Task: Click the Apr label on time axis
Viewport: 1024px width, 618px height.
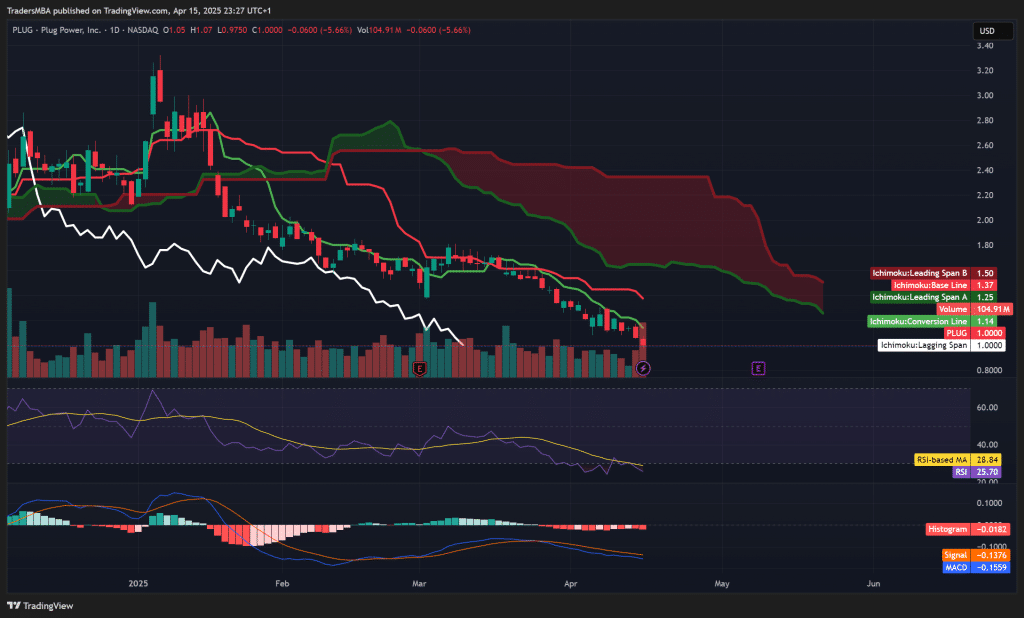Action: tap(571, 583)
